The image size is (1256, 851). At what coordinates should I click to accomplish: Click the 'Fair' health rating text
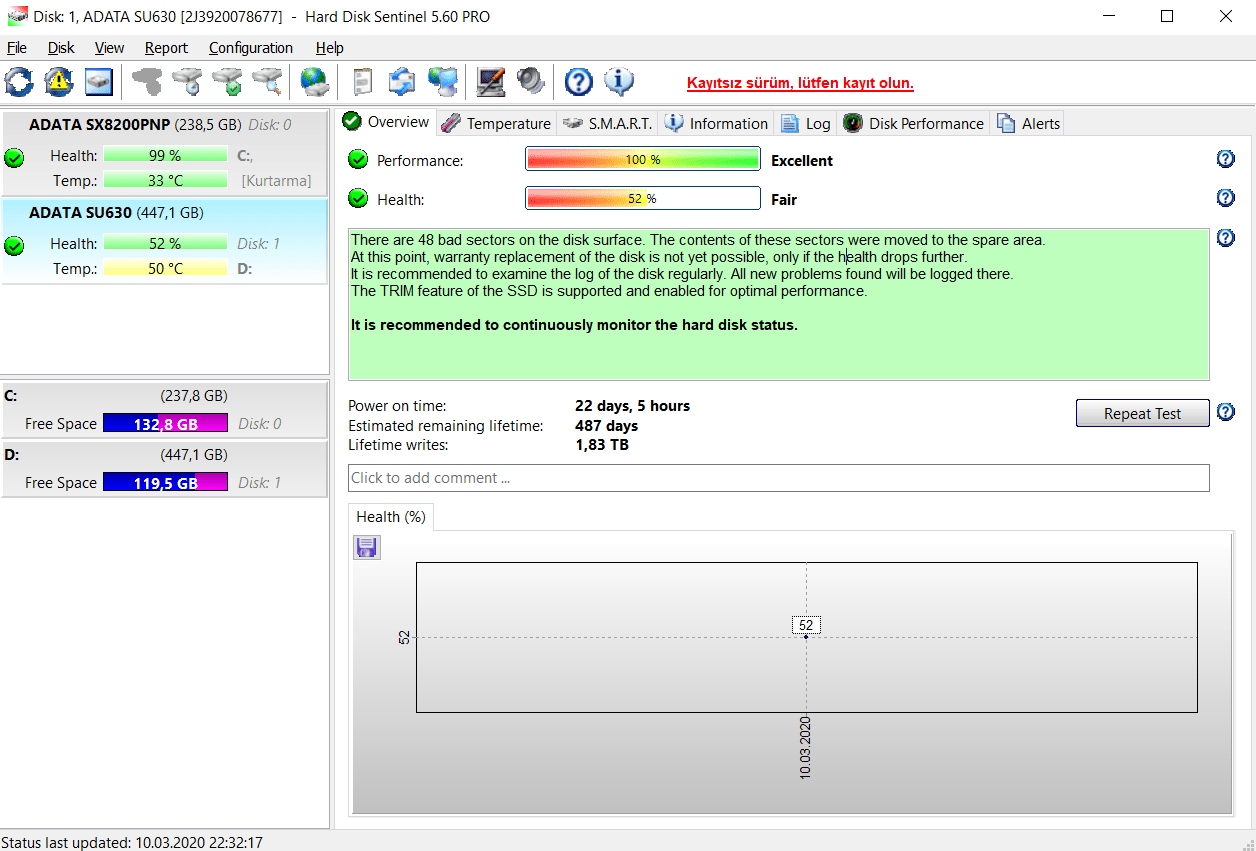tap(784, 199)
